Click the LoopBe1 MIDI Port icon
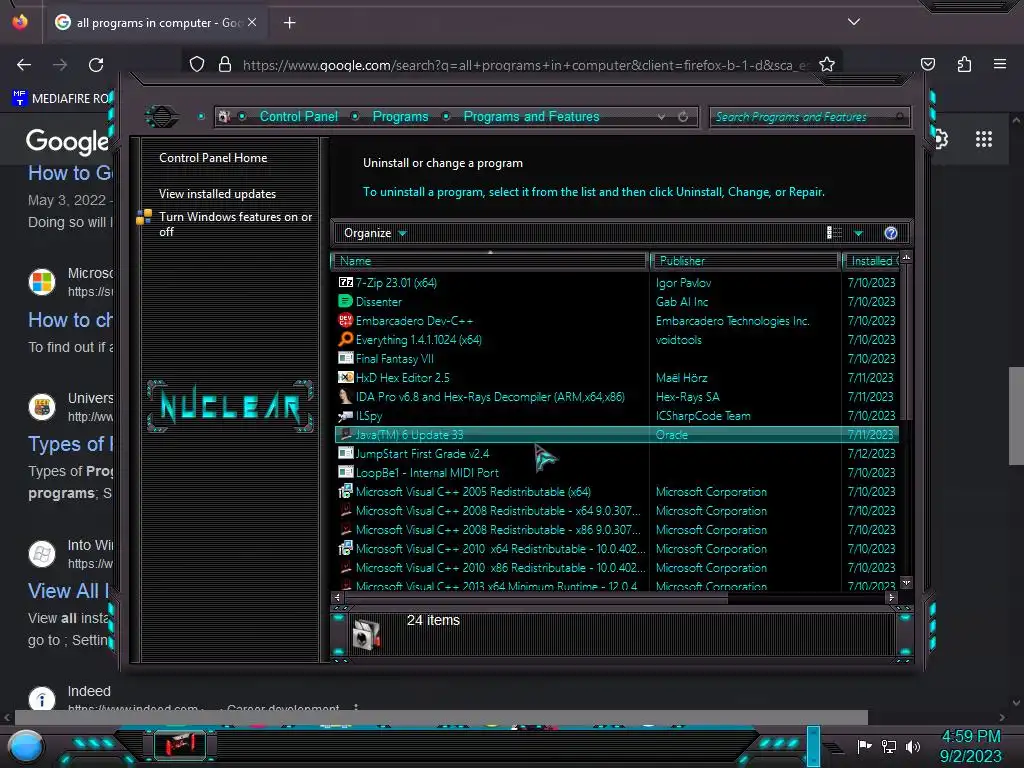Viewport: 1024px width, 768px height. tap(345, 472)
